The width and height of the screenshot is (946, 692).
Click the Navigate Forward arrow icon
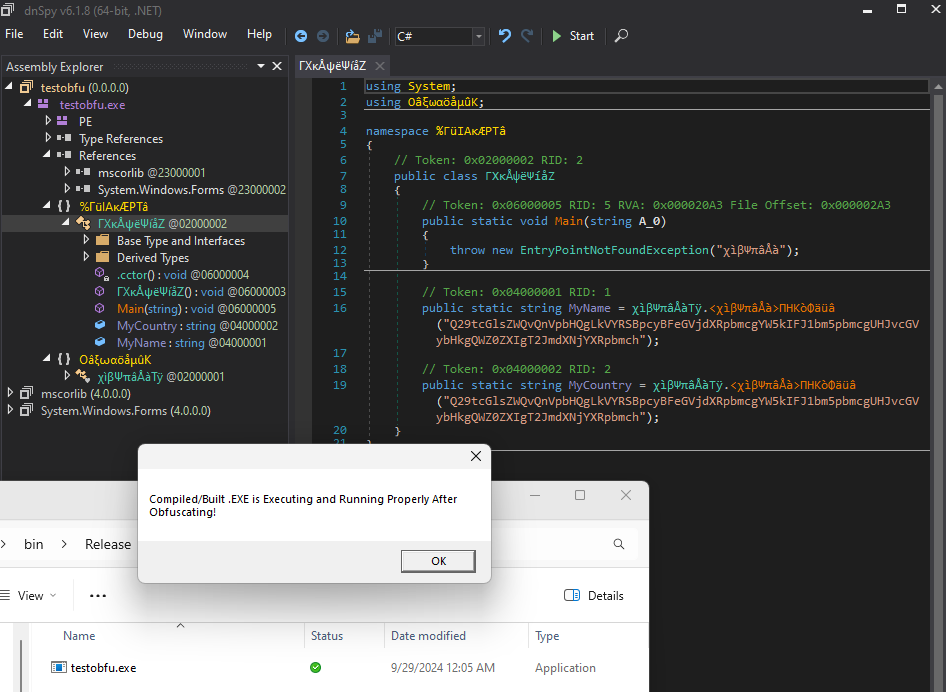324,36
